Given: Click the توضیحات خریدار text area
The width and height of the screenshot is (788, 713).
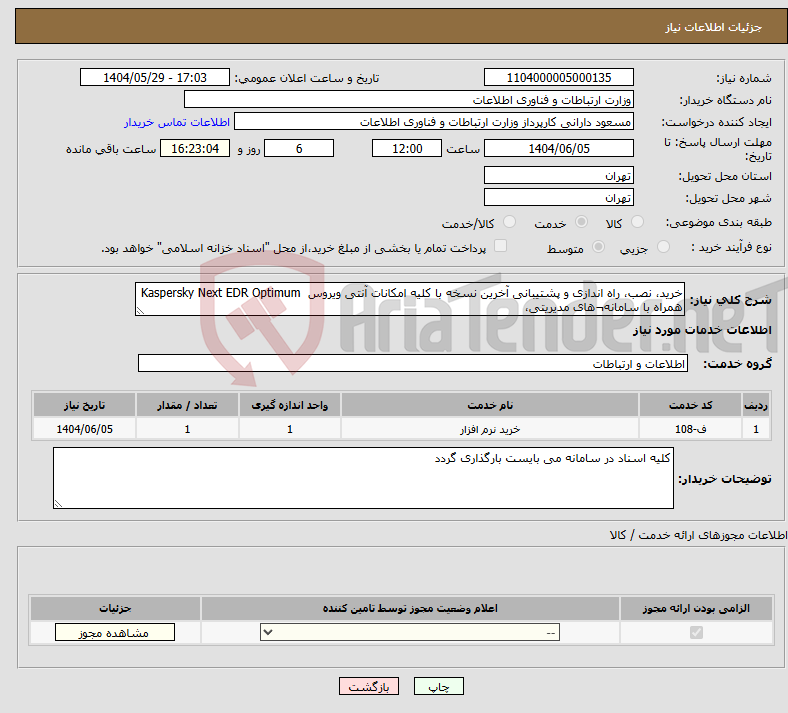Looking at the screenshot, I should click(363, 478).
